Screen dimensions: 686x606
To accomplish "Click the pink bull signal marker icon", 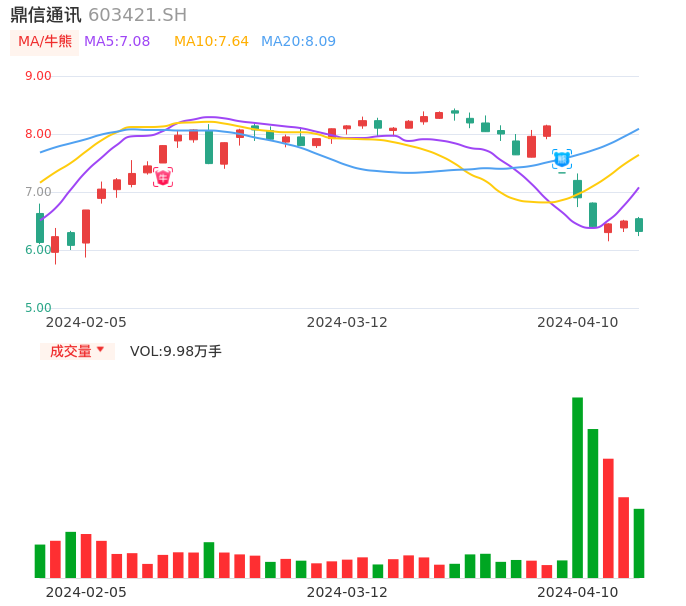I will [x=163, y=177].
